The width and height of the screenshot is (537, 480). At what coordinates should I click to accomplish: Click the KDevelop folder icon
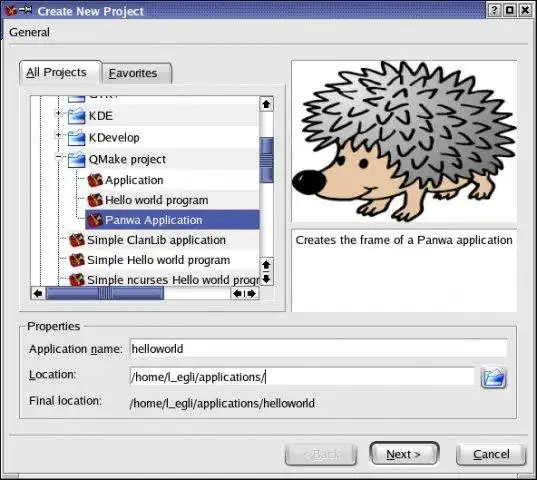click(76, 138)
